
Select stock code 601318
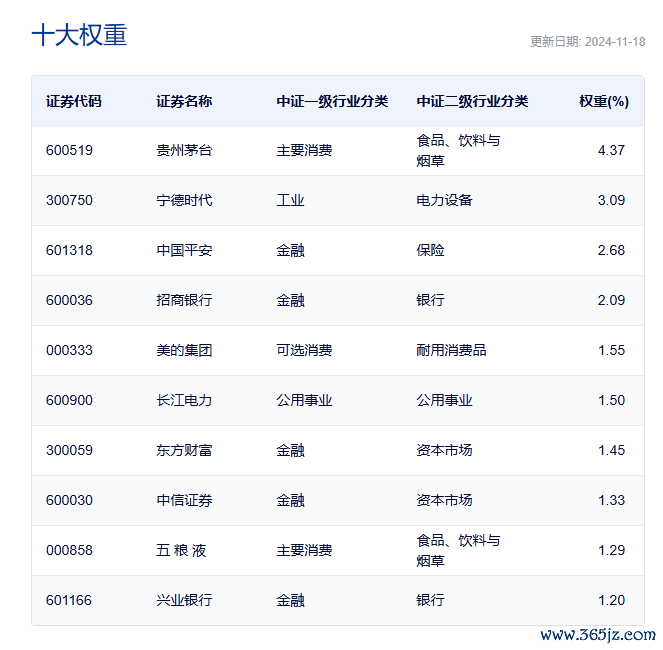pos(69,250)
